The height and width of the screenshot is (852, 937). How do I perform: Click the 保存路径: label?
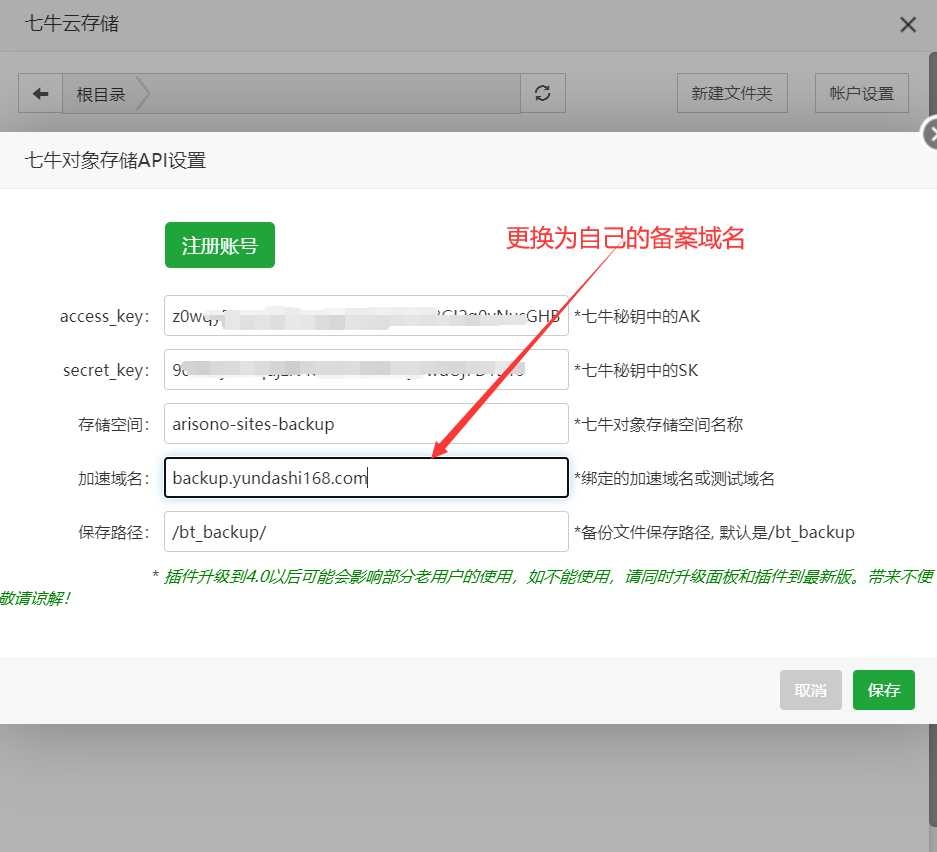114,532
